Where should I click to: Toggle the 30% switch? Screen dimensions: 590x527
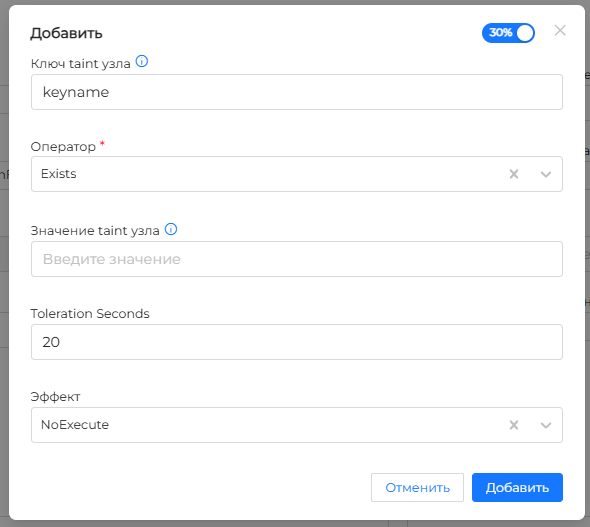(x=508, y=33)
